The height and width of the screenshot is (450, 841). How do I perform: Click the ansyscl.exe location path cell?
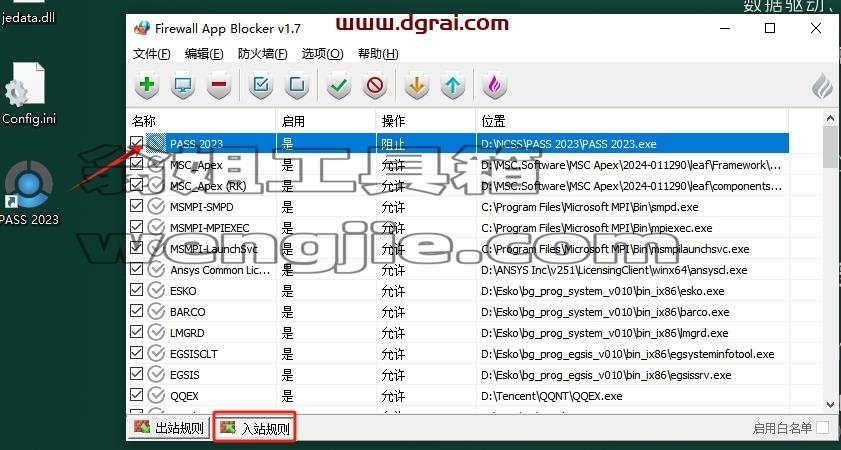614,270
